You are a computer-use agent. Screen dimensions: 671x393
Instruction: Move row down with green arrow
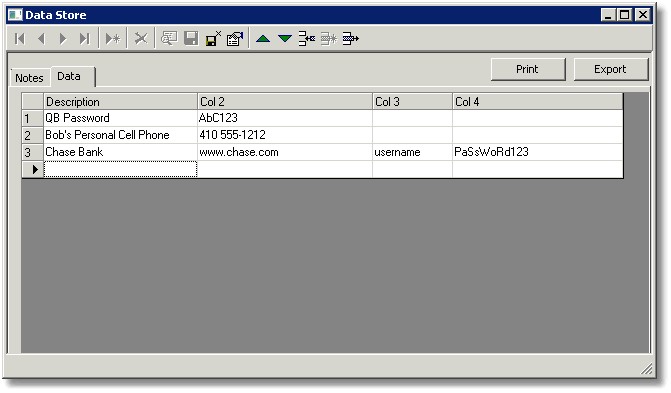click(x=285, y=39)
